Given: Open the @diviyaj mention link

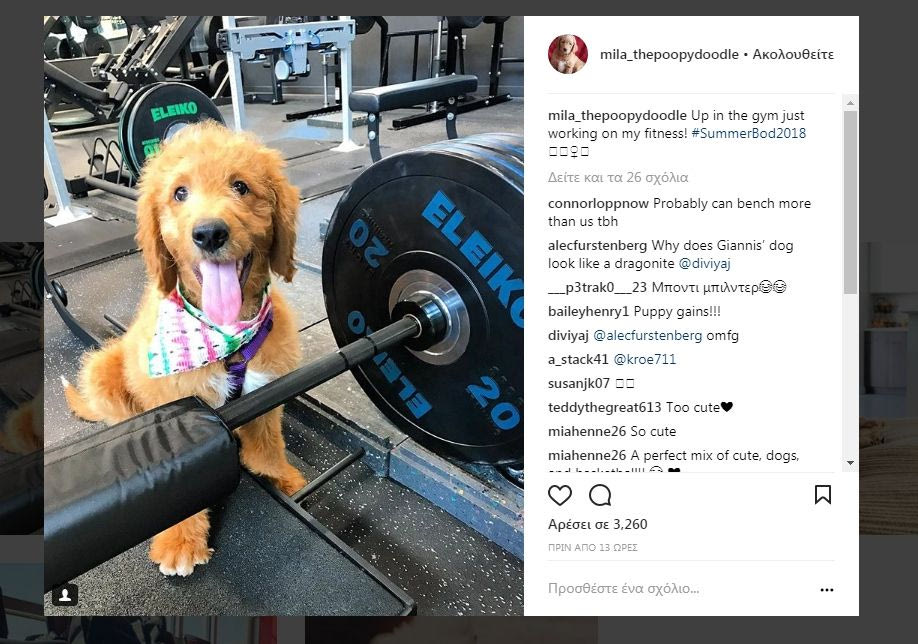Looking at the screenshot, I should (704, 263).
